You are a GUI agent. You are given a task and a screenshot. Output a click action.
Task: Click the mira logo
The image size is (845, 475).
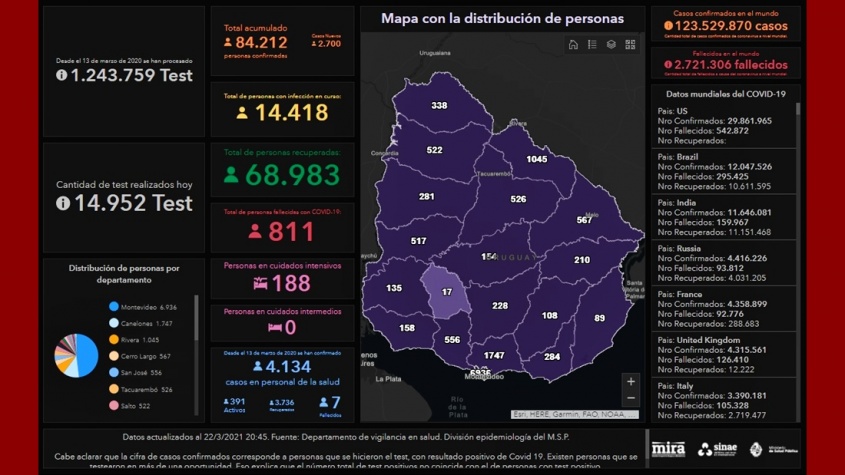tap(668, 449)
